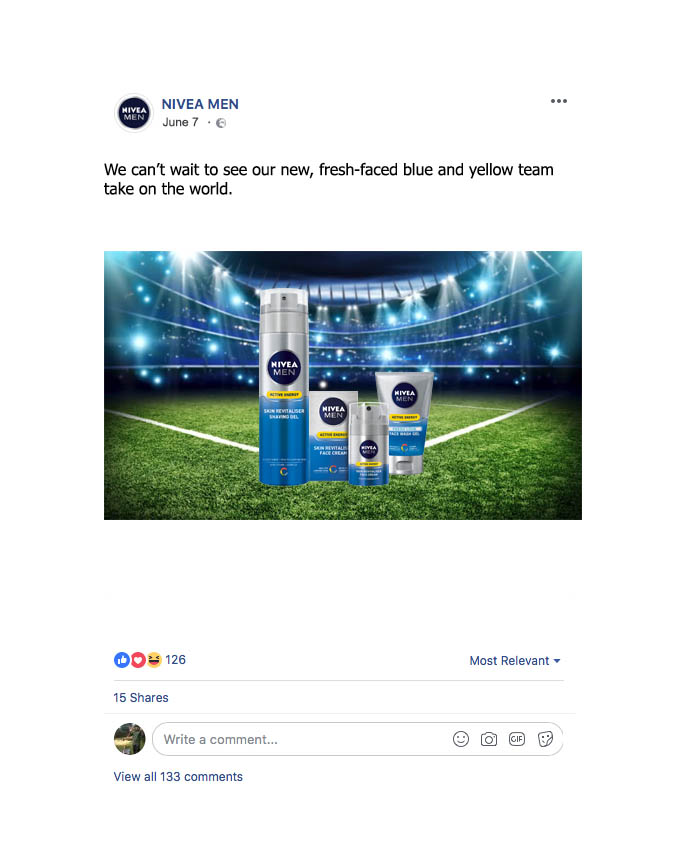Post a GIF using the GIF icon
Screen dimensions: 690x847
tap(517, 739)
